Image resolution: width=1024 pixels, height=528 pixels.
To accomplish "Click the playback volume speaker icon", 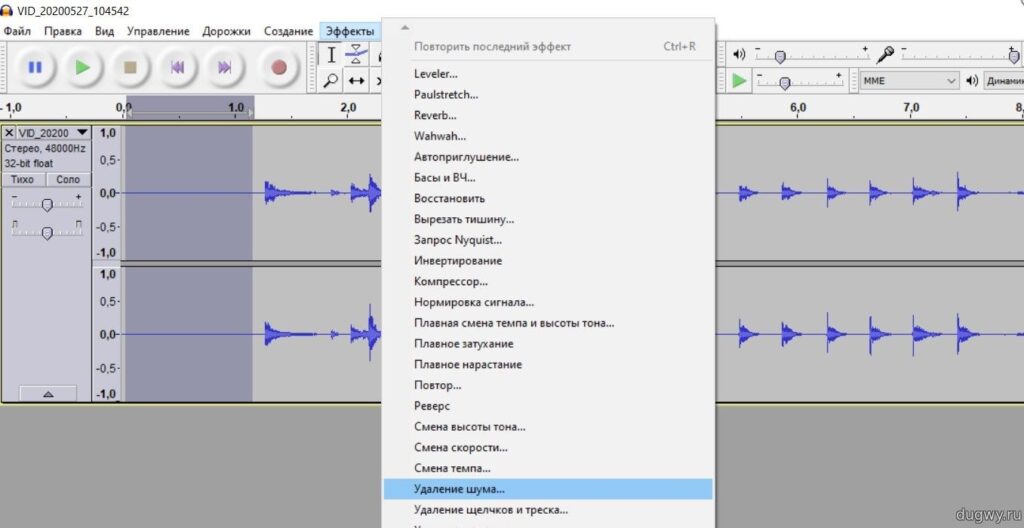I will (x=739, y=55).
